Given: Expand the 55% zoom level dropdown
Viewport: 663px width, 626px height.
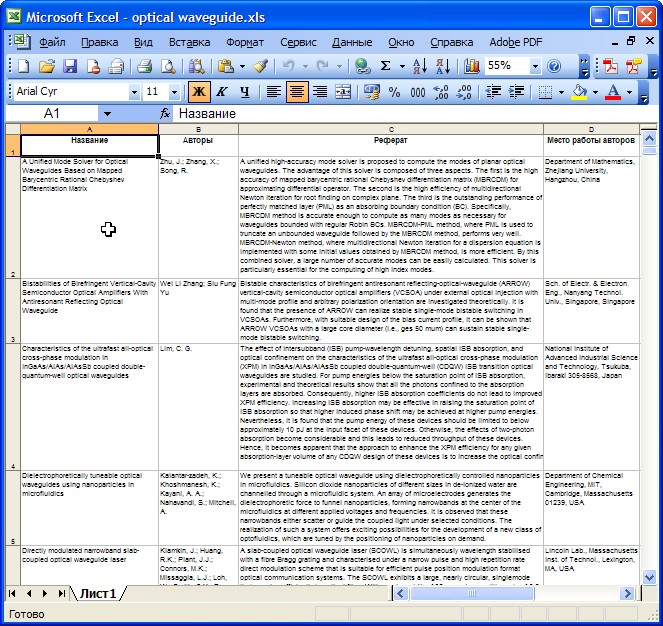Looking at the screenshot, I should click(535, 66).
